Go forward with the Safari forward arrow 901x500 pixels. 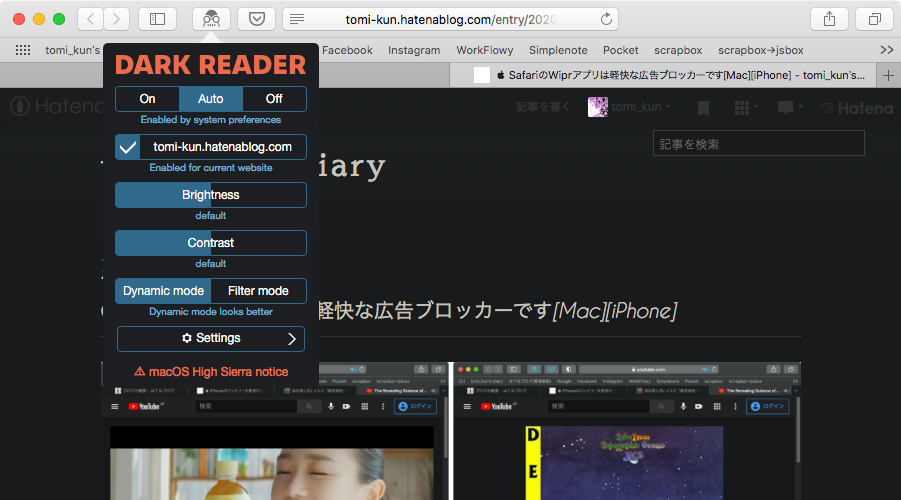tap(117, 19)
